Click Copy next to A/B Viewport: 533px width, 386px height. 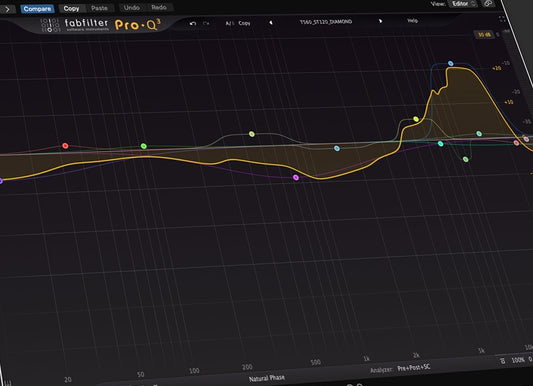(x=244, y=23)
